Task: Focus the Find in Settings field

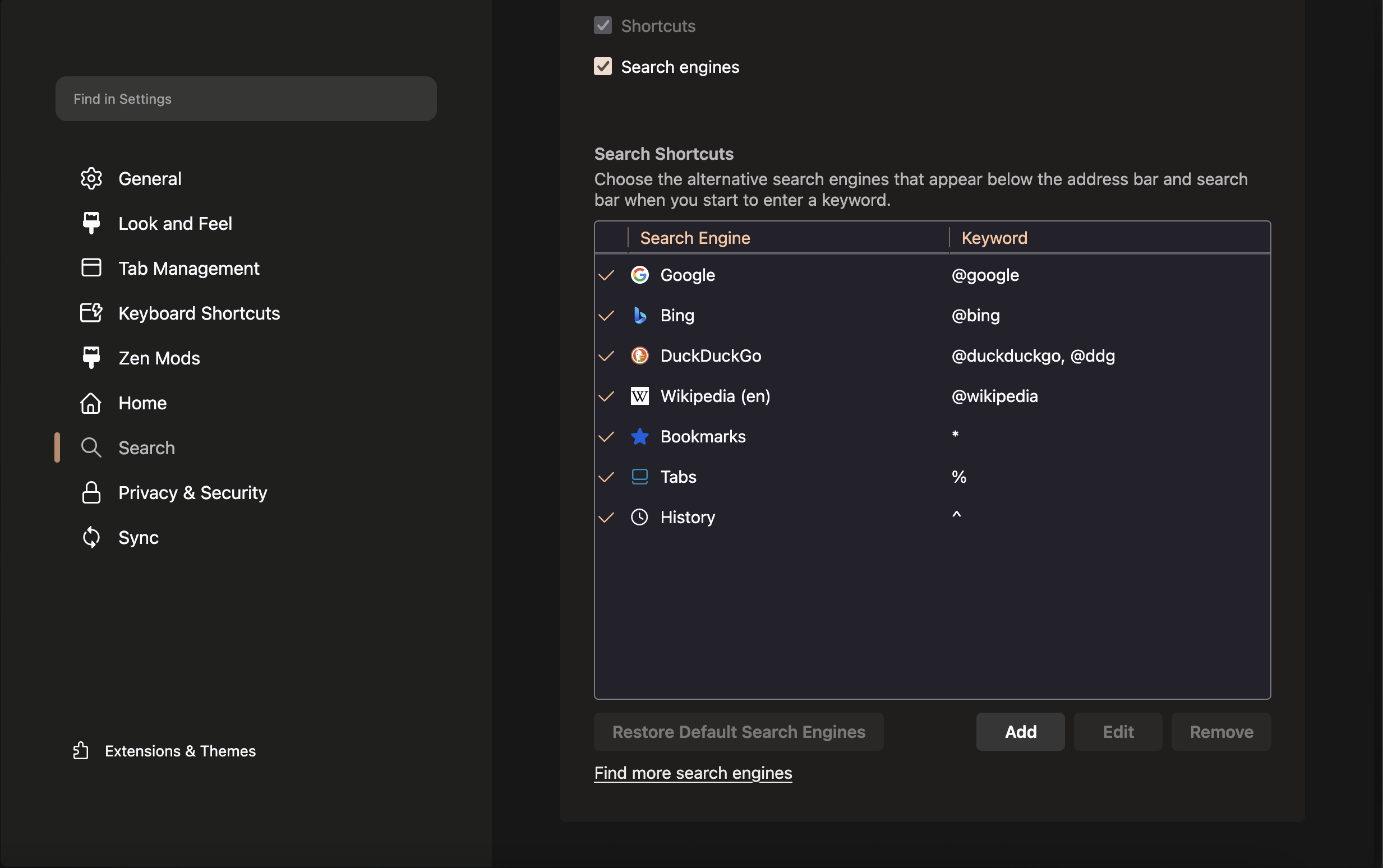Action: pyautogui.click(x=246, y=99)
